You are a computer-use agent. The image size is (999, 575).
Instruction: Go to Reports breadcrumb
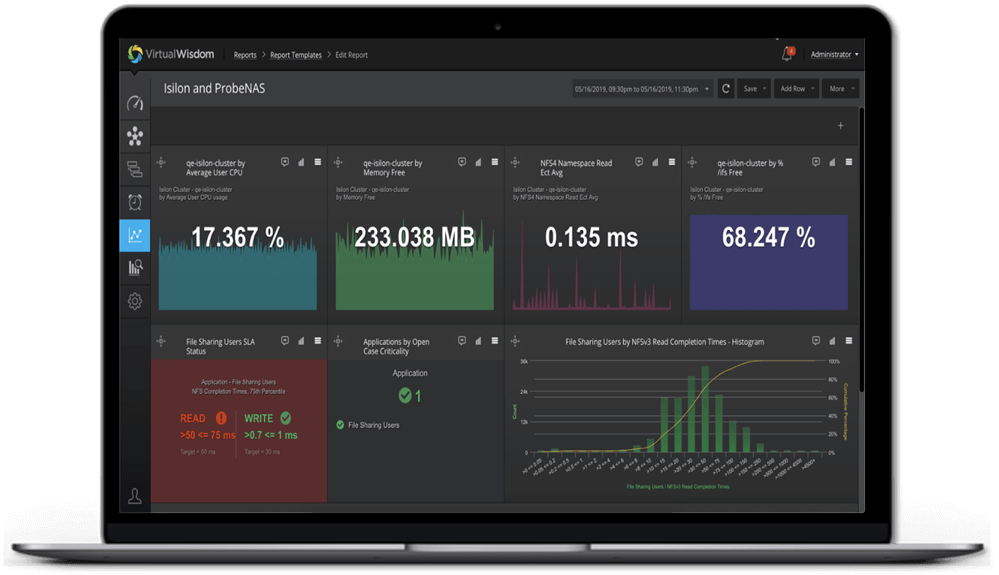click(245, 55)
